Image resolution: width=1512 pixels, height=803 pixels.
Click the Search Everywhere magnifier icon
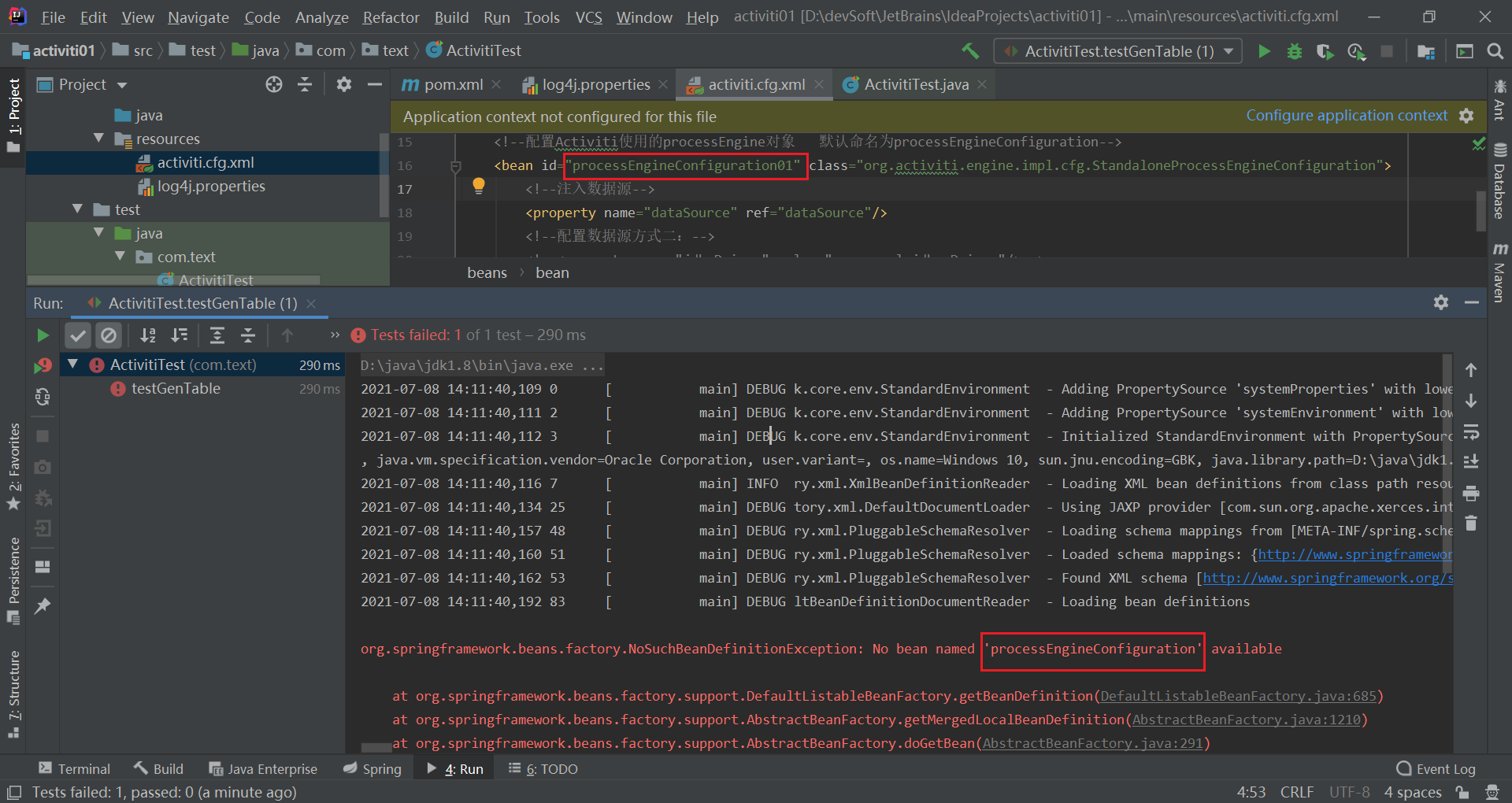(1495, 51)
